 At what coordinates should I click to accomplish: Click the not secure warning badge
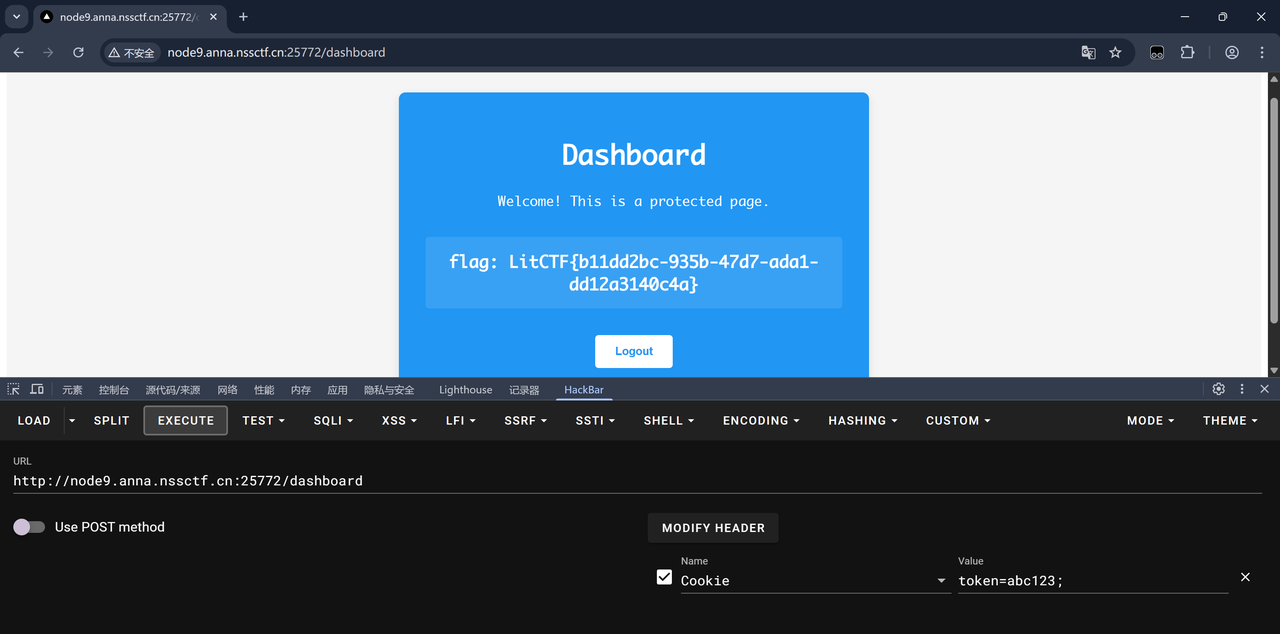tap(132, 52)
